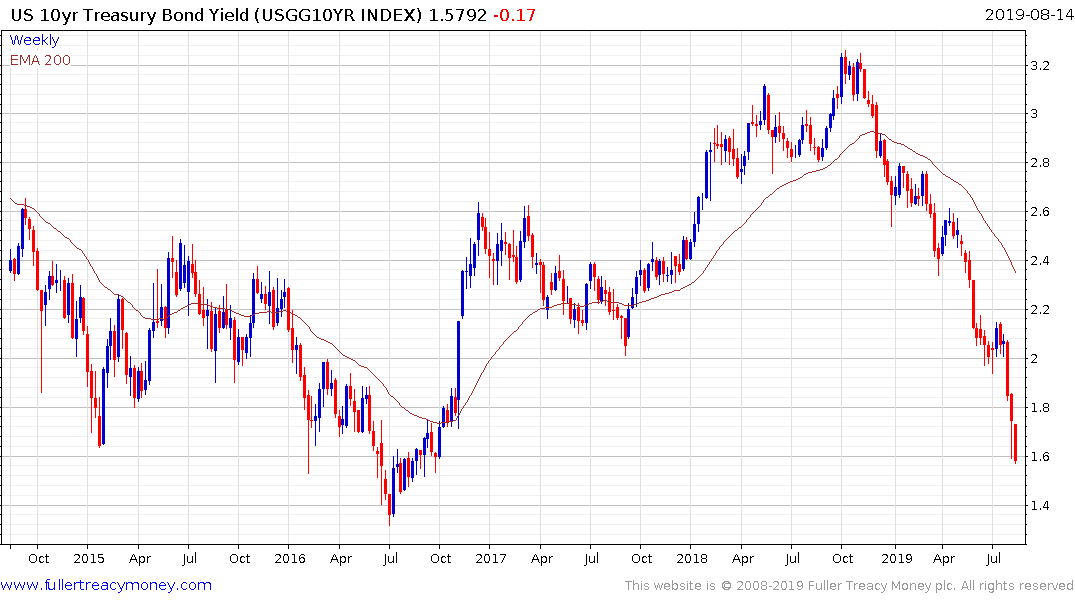The width and height of the screenshot is (1075, 600).
Task: Click the x-axis label '2018'
Action: tap(692, 559)
